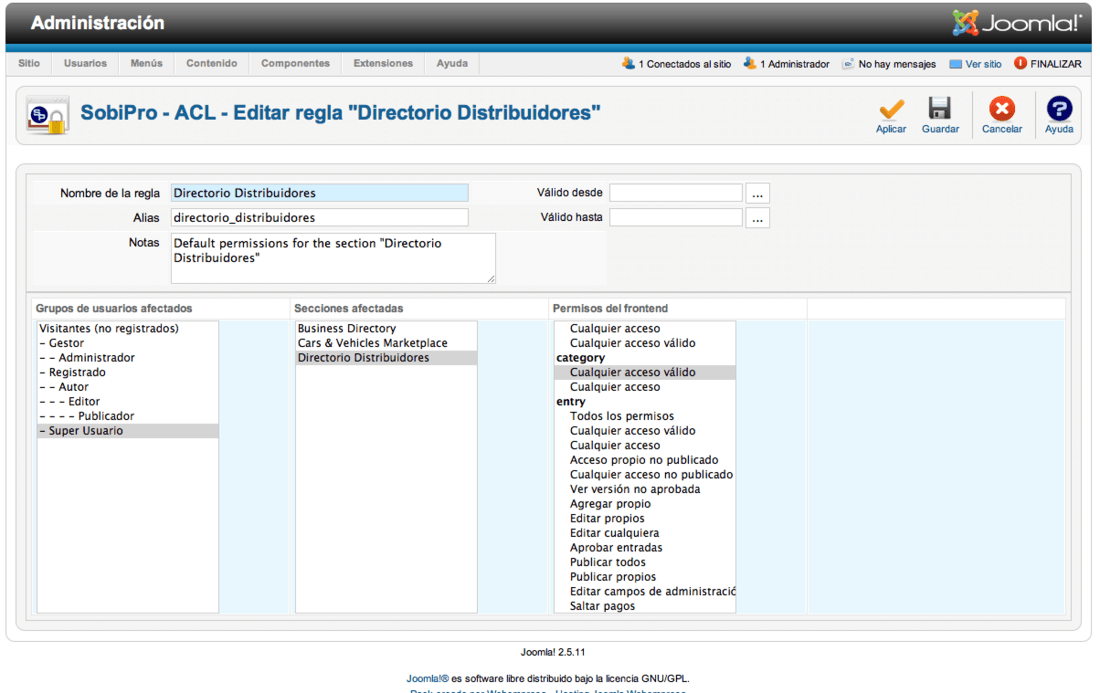The height and width of the screenshot is (693, 1100).
Task: Select the Super Usuario group
Action: coord(128,431)
